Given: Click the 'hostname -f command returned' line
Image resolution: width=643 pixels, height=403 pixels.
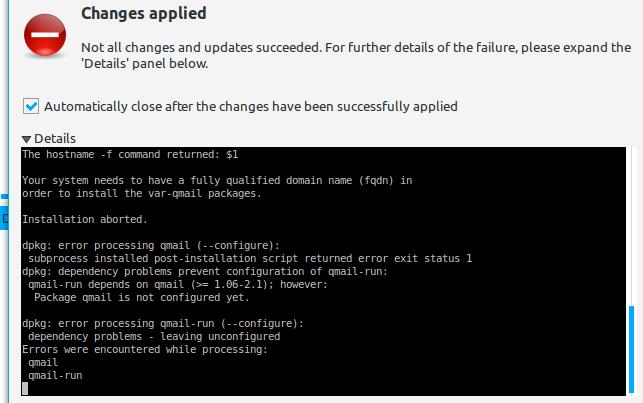Looking at the screenshot, I should point(130,155).
